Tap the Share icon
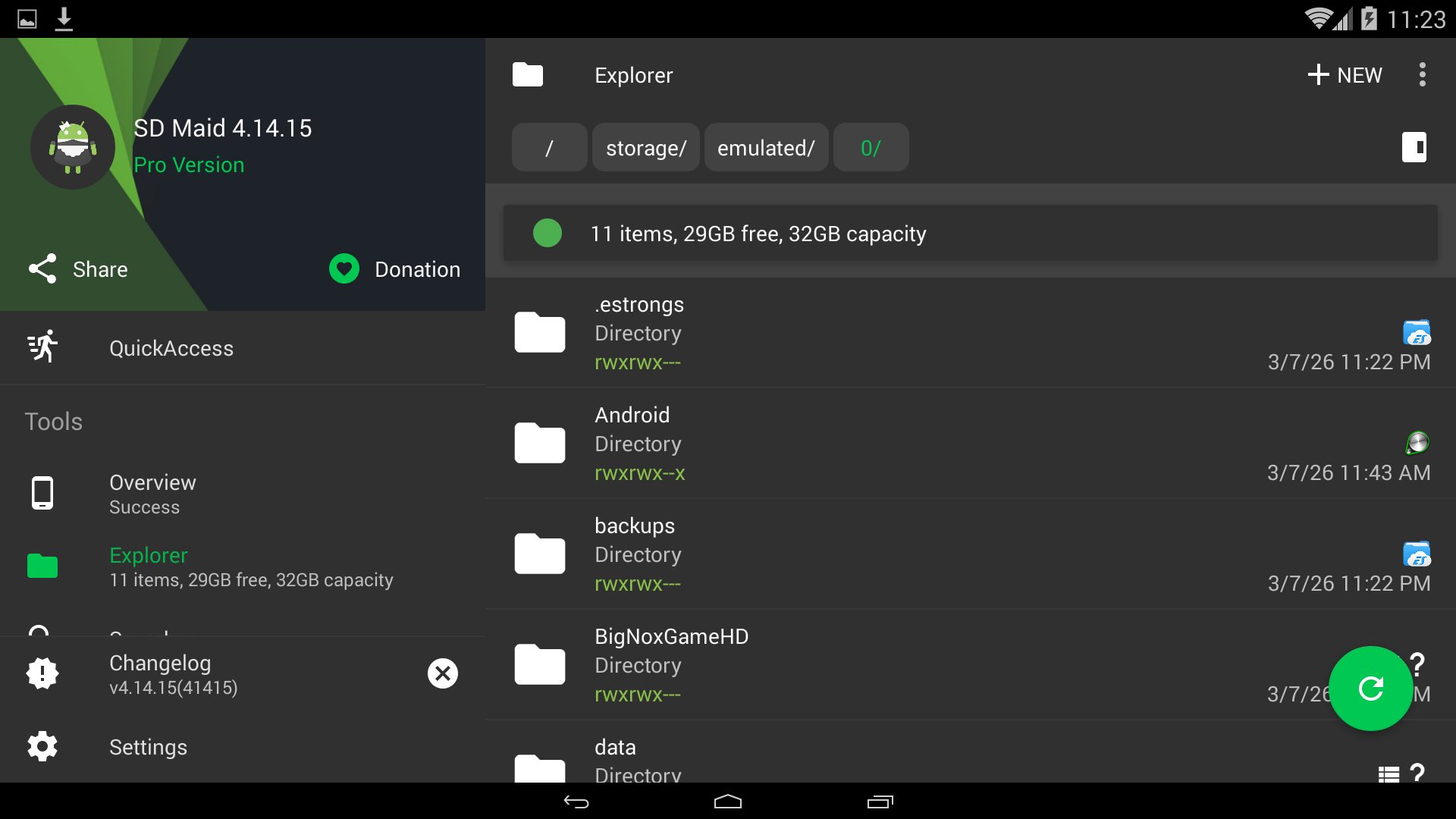This screenshot has width=1456, height=819. (x=42, y=269)
